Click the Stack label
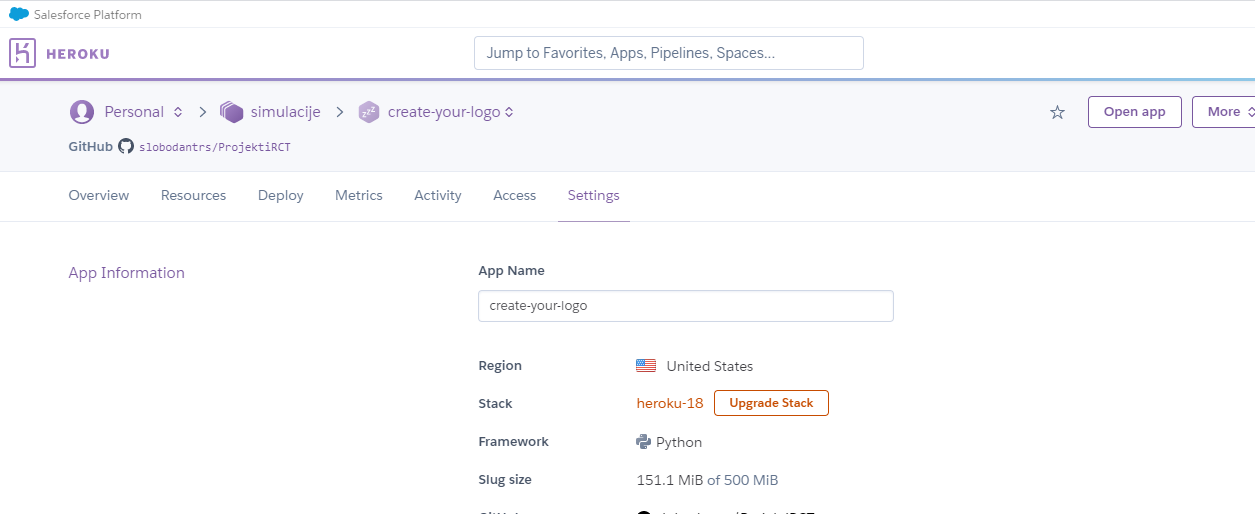 click(x=495, y=404)
